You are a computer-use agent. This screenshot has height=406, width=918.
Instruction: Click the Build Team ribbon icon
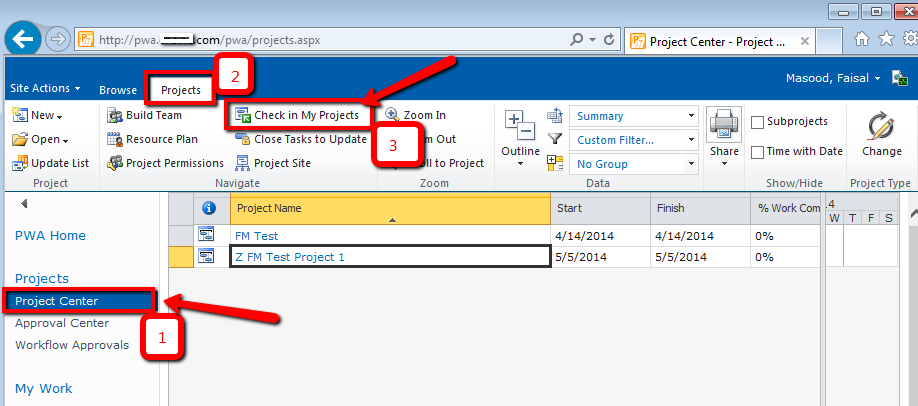[x=115, y=116]
